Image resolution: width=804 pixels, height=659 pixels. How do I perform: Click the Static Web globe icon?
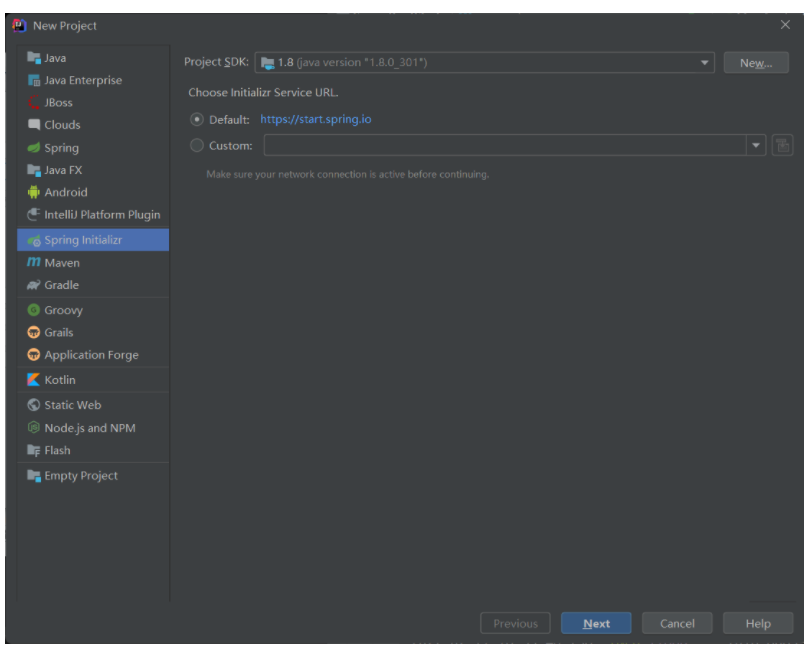pyautogui.click(x=34, y=405)
